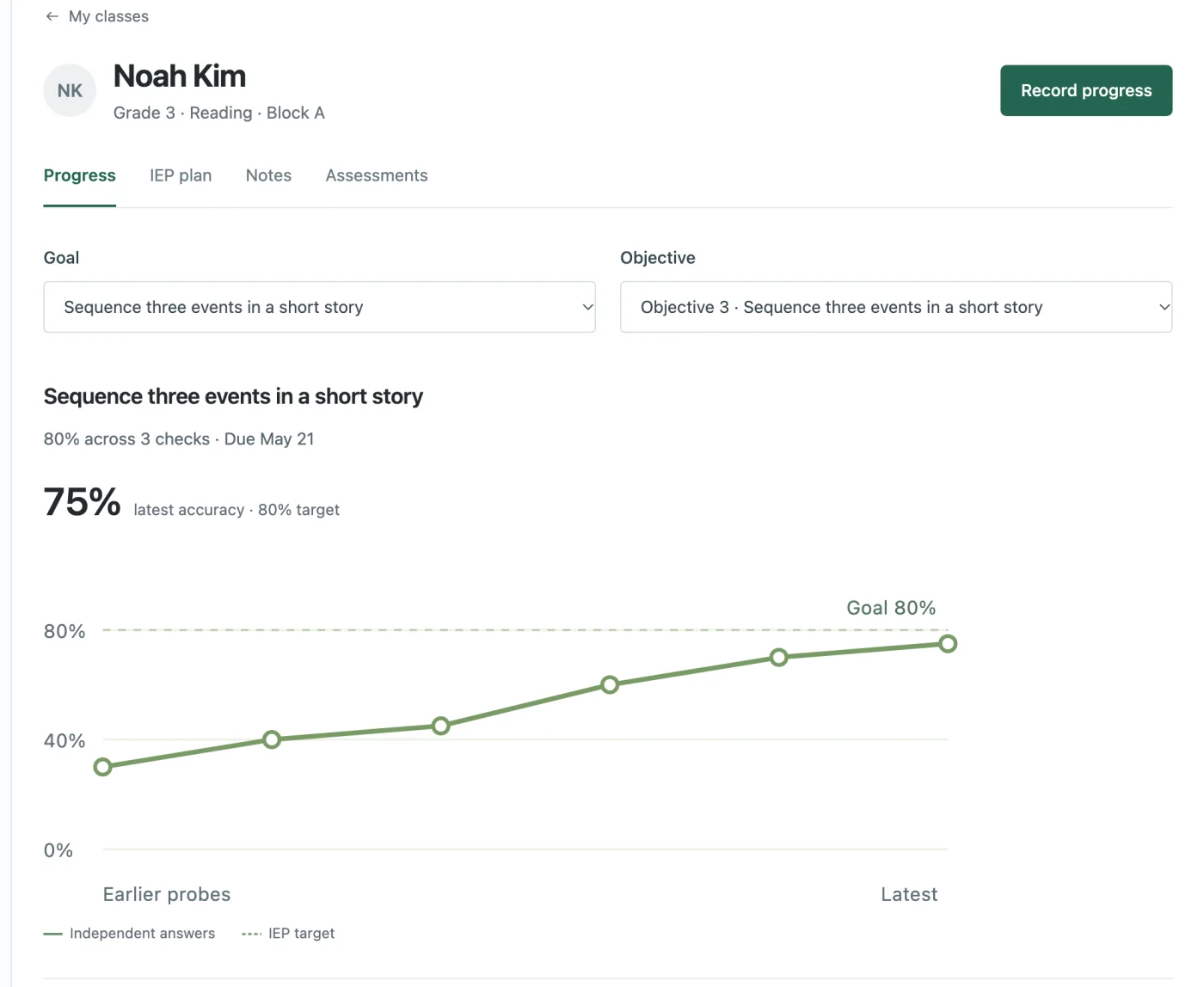Click the Record progress button
The height and width of the screenshot is (987, 1204).
coord(1086,90)
